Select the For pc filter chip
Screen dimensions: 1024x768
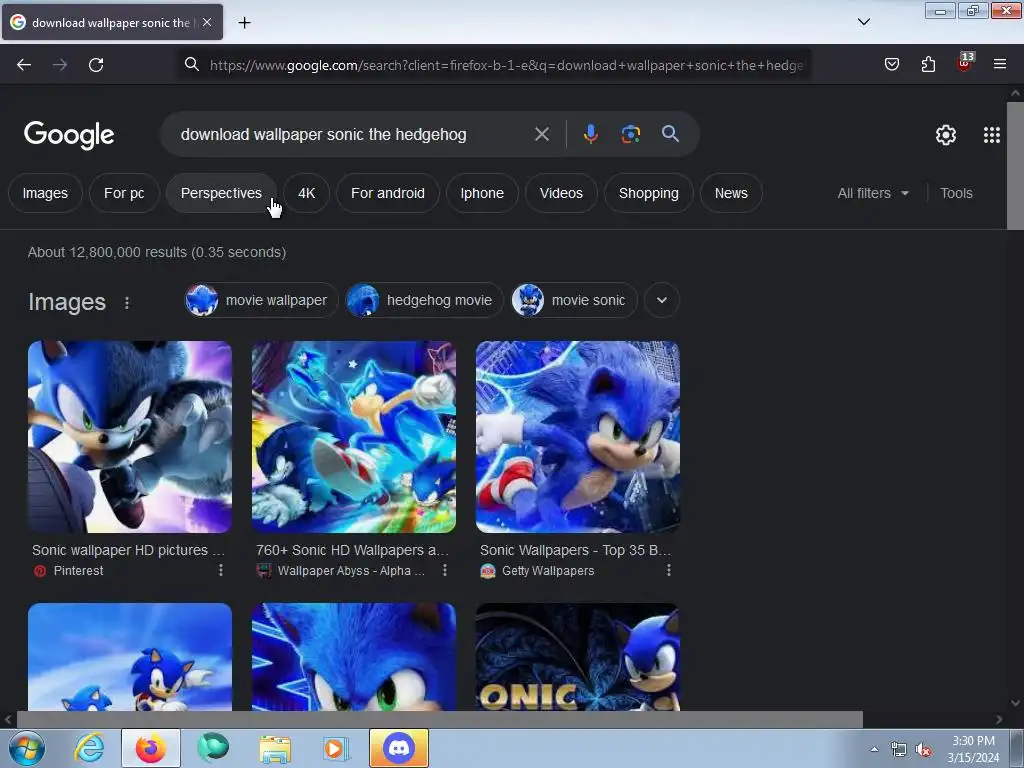pyautogui.click(x=124, y=193)
